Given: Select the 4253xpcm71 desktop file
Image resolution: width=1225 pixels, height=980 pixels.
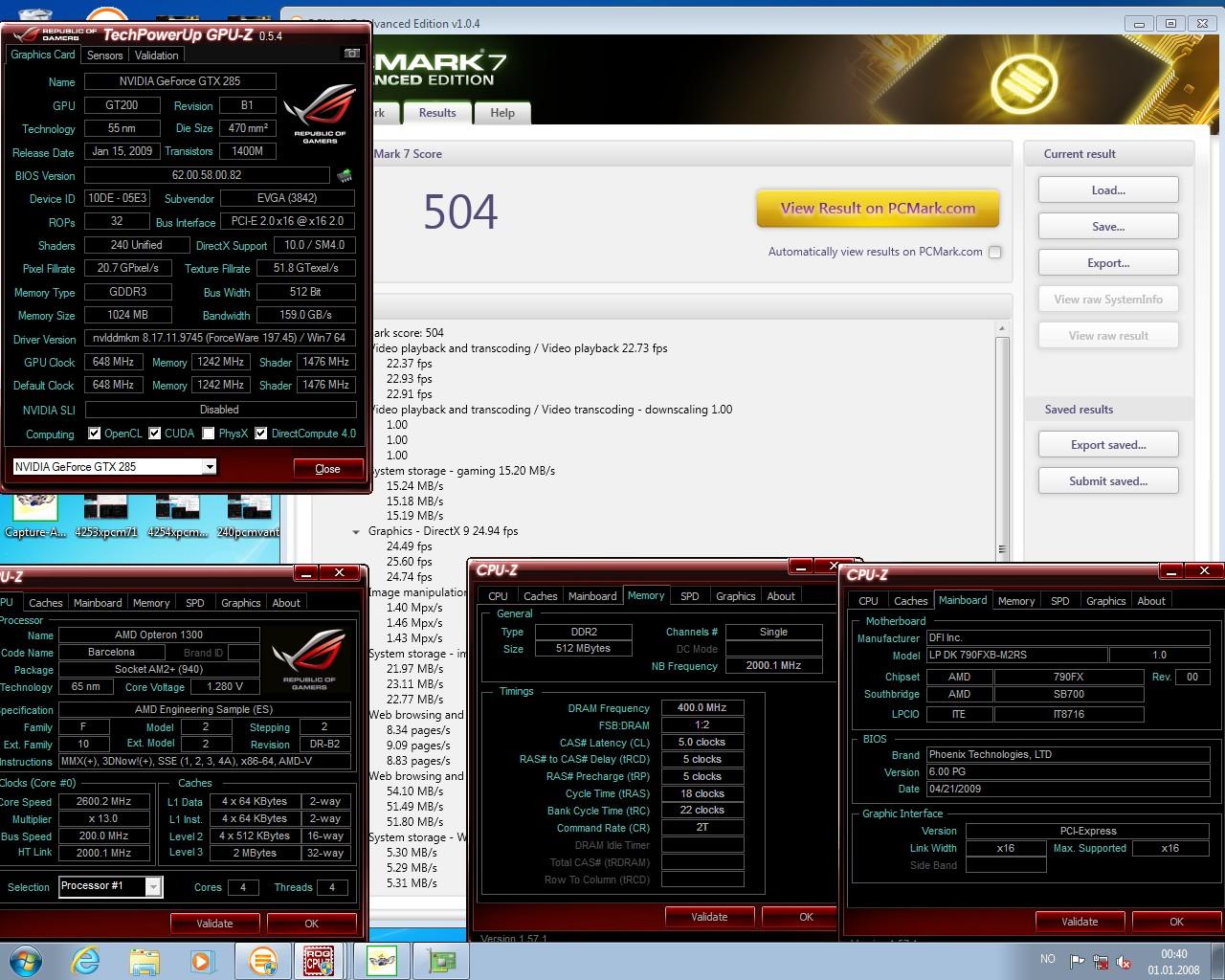Looking at the screenshot, I should [106, 516].
